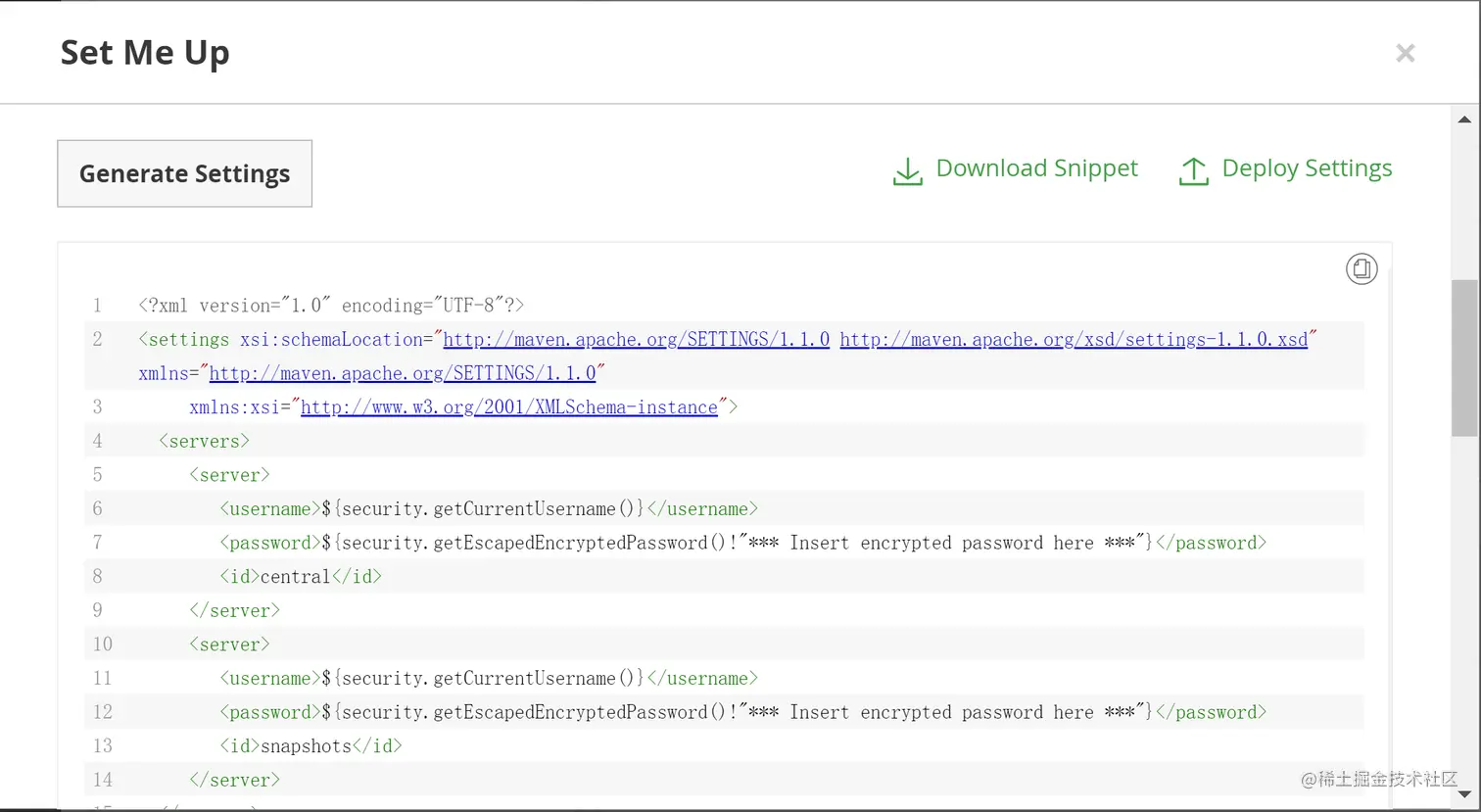The image size is (1481, 812).
Task: Click the Deploy Settings text link
Action: (x=1307, y=168)
